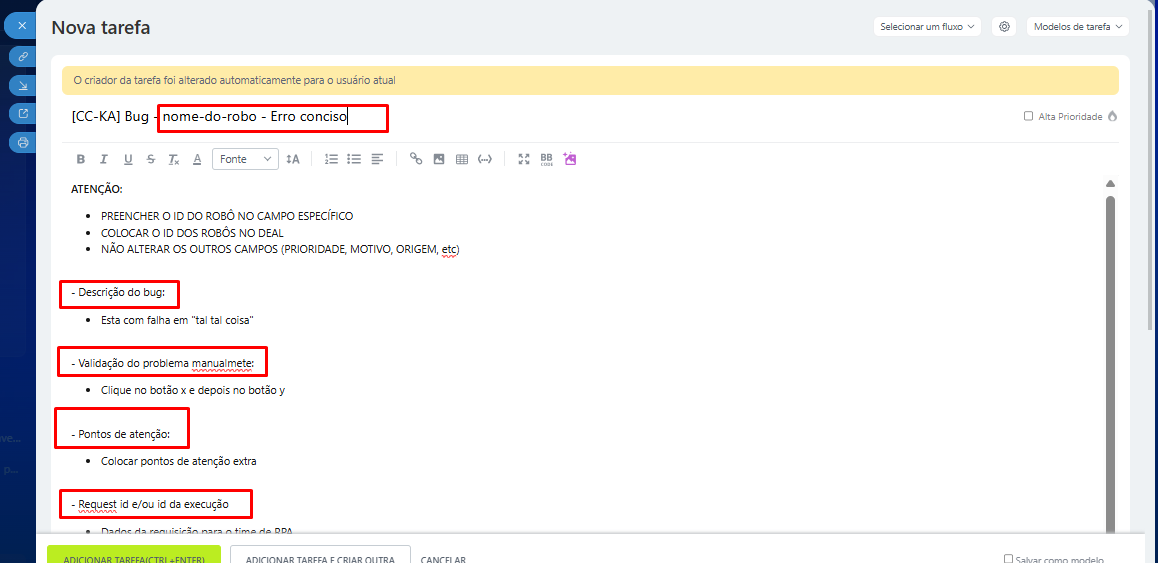Print the task using the side panel icon
Screen dimensions: 1158x563
point(23,142)
